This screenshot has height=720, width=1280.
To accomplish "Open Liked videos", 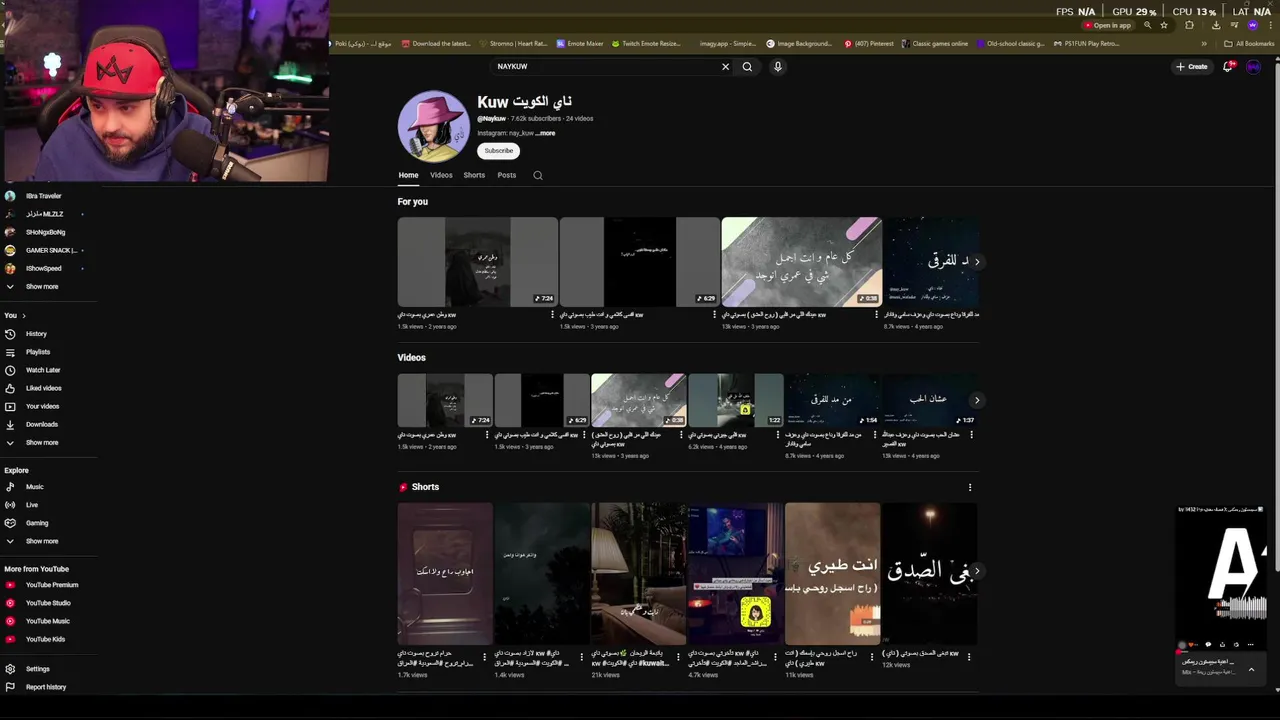I will click(43, 388).
